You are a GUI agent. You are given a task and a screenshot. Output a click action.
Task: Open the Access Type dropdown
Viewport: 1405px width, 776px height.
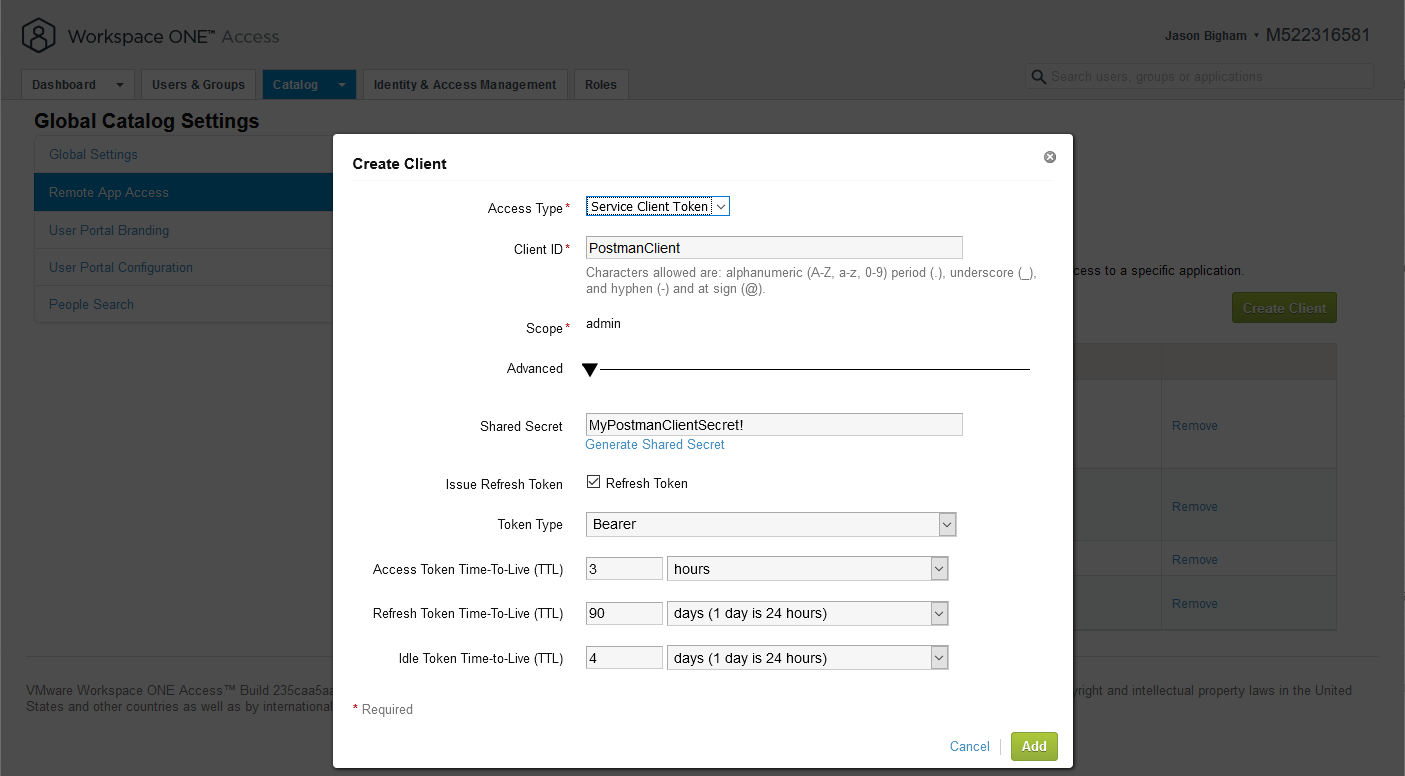[718, 205]
